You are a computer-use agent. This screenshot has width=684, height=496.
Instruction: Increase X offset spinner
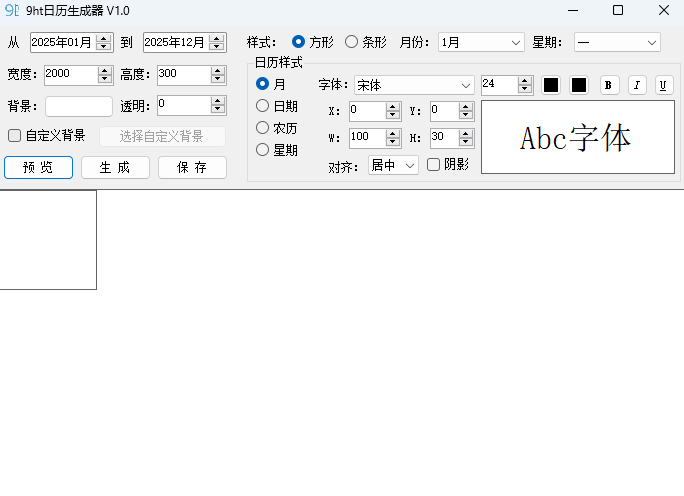pyautogui.click(x=393, y=107)
